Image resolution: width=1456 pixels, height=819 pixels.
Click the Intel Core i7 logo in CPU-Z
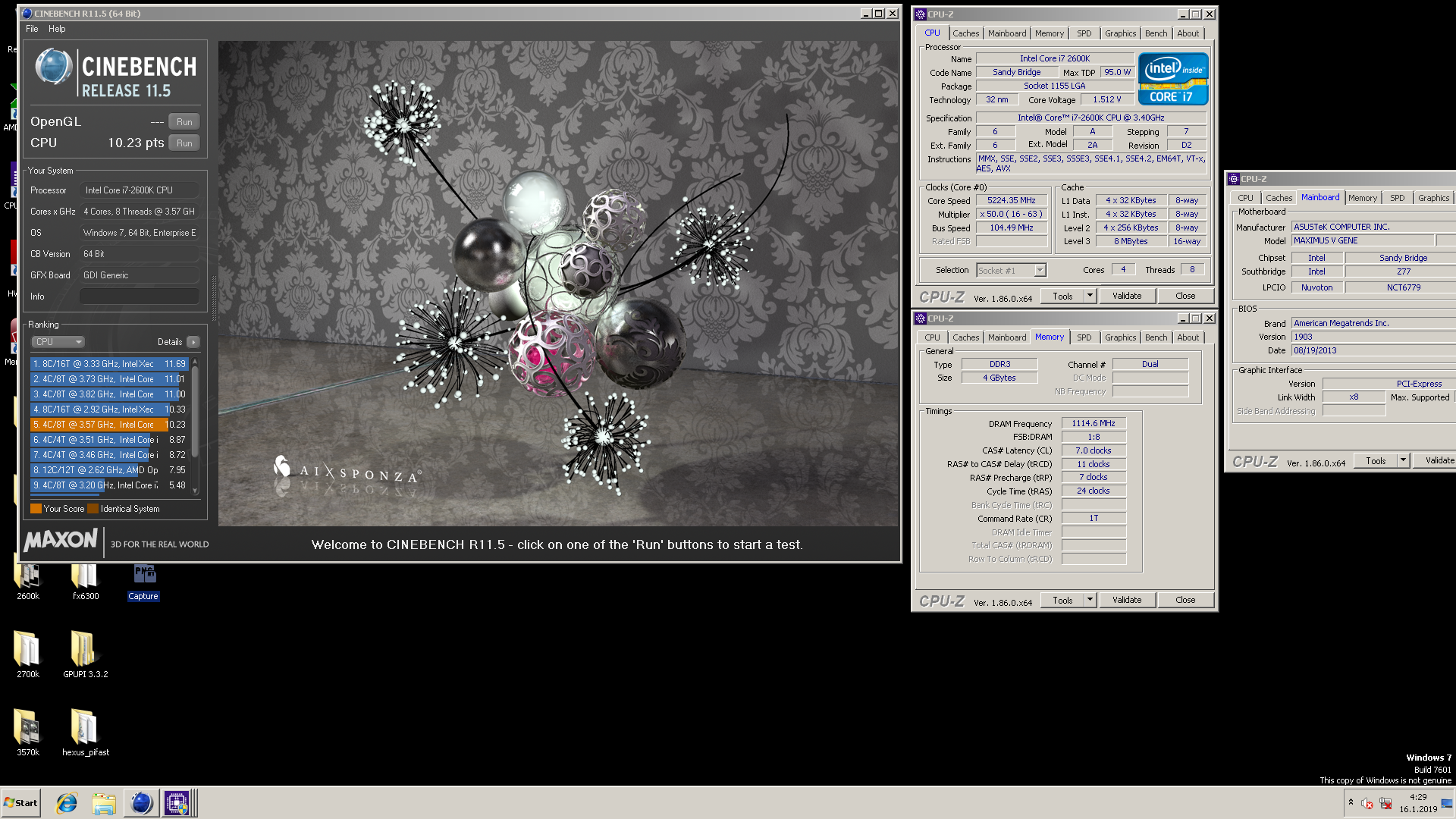pos(1172,79)
